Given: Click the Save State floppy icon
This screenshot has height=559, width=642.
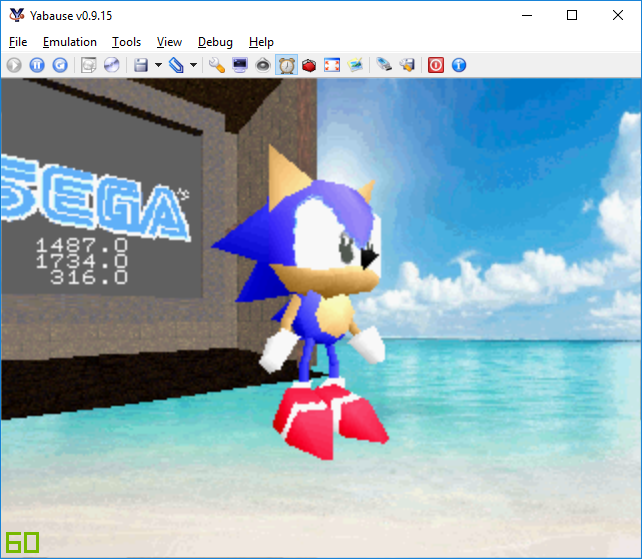Looking at the screenshot, I should point(141,65).
